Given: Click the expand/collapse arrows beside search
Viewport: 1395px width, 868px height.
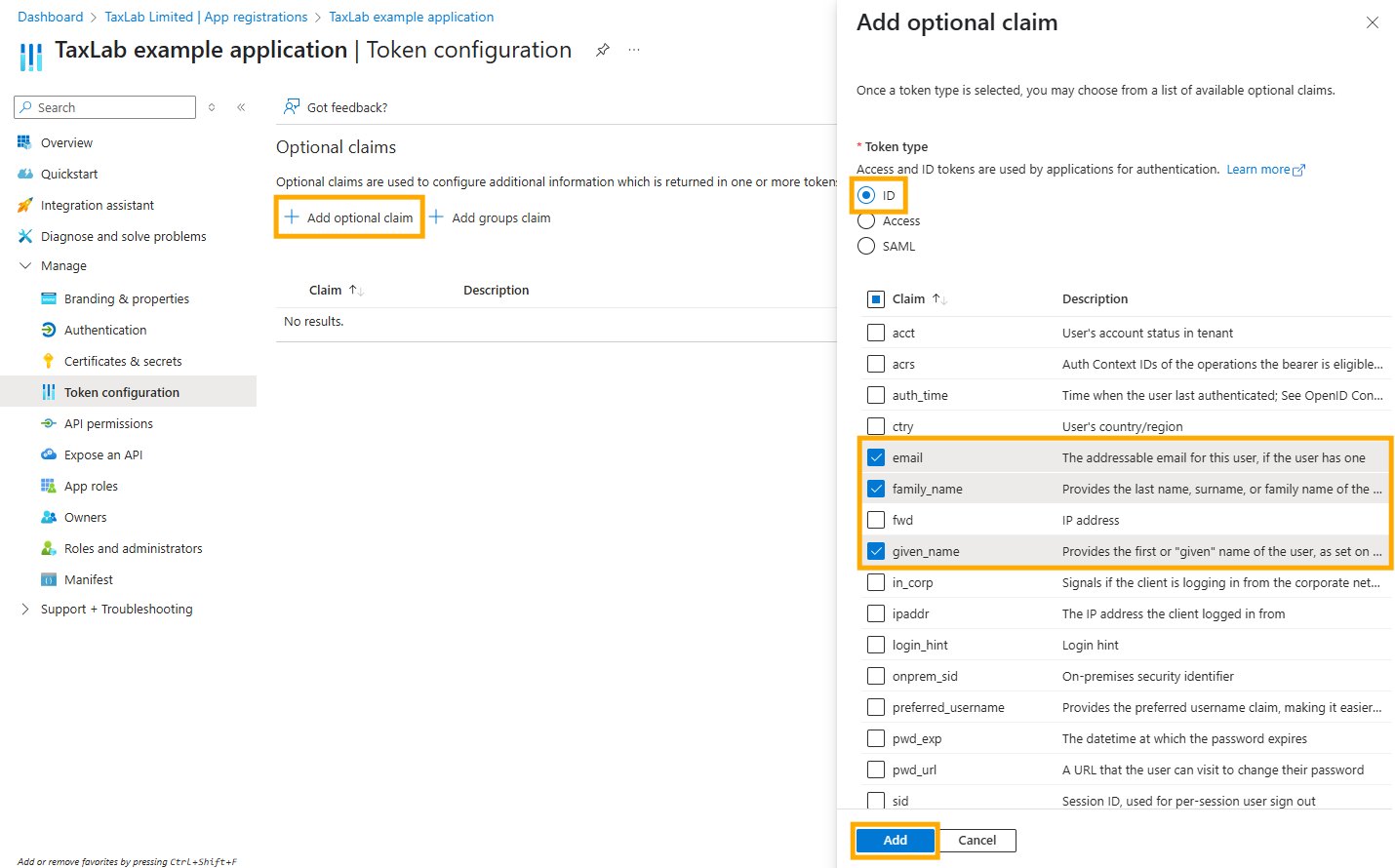Looking at the screenshot, I should tap(212, 107).
